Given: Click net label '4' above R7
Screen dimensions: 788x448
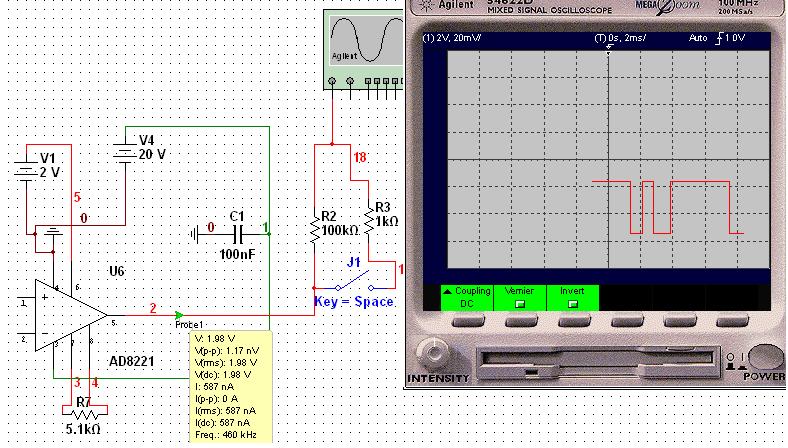Looking at the screenshot, I should (x=94, y=383).
